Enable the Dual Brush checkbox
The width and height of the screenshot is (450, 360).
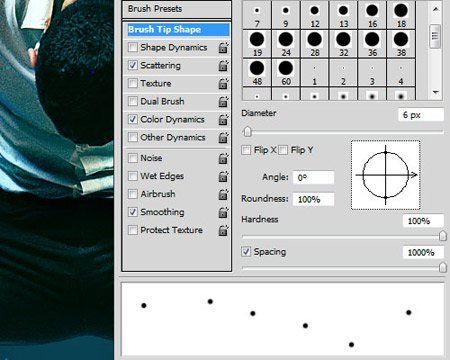click(133, 101)
